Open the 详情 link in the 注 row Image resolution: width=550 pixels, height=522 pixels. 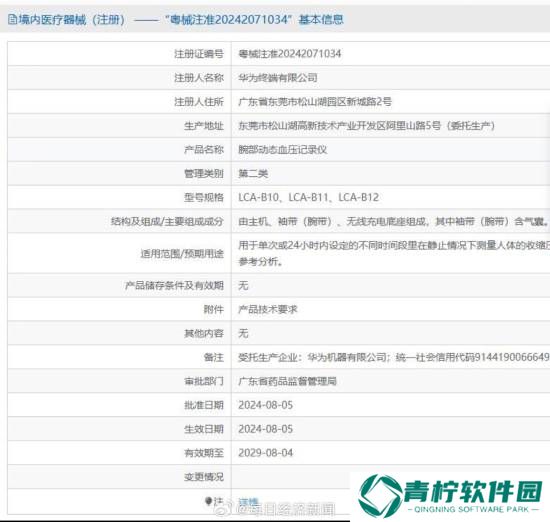tap(248, 502)
